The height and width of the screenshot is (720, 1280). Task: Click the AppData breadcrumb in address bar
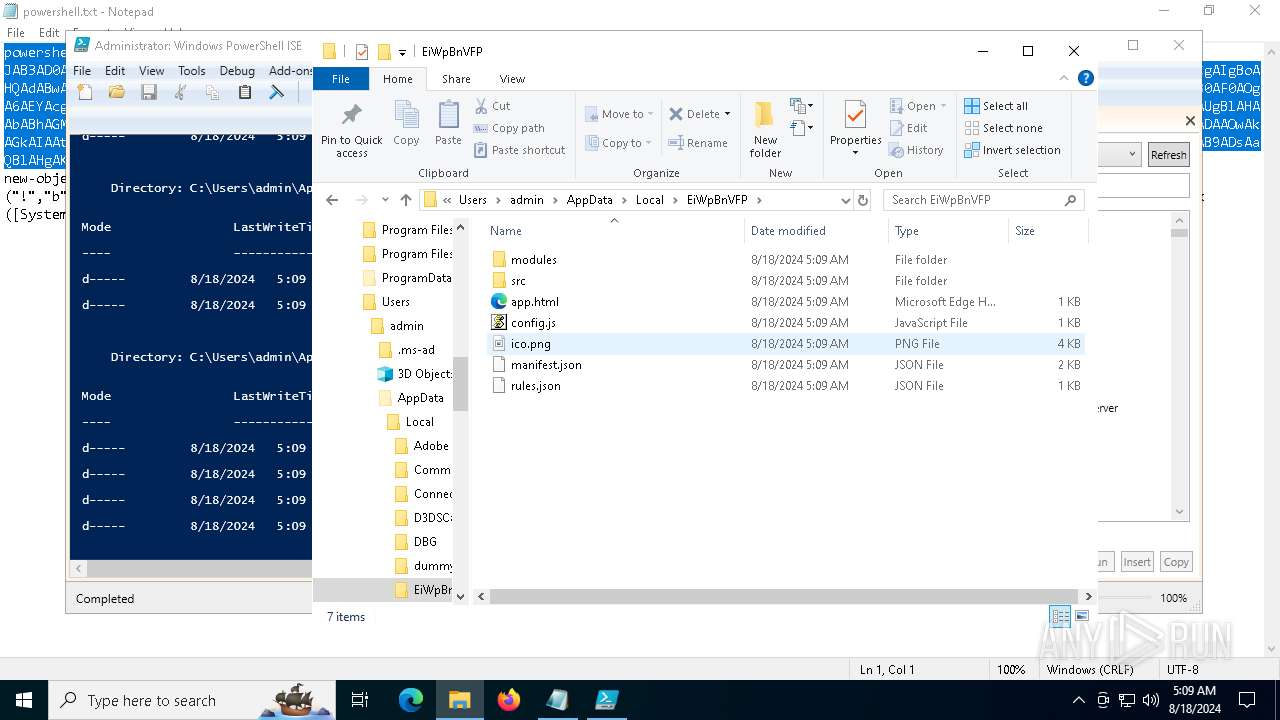coord(589,200)
